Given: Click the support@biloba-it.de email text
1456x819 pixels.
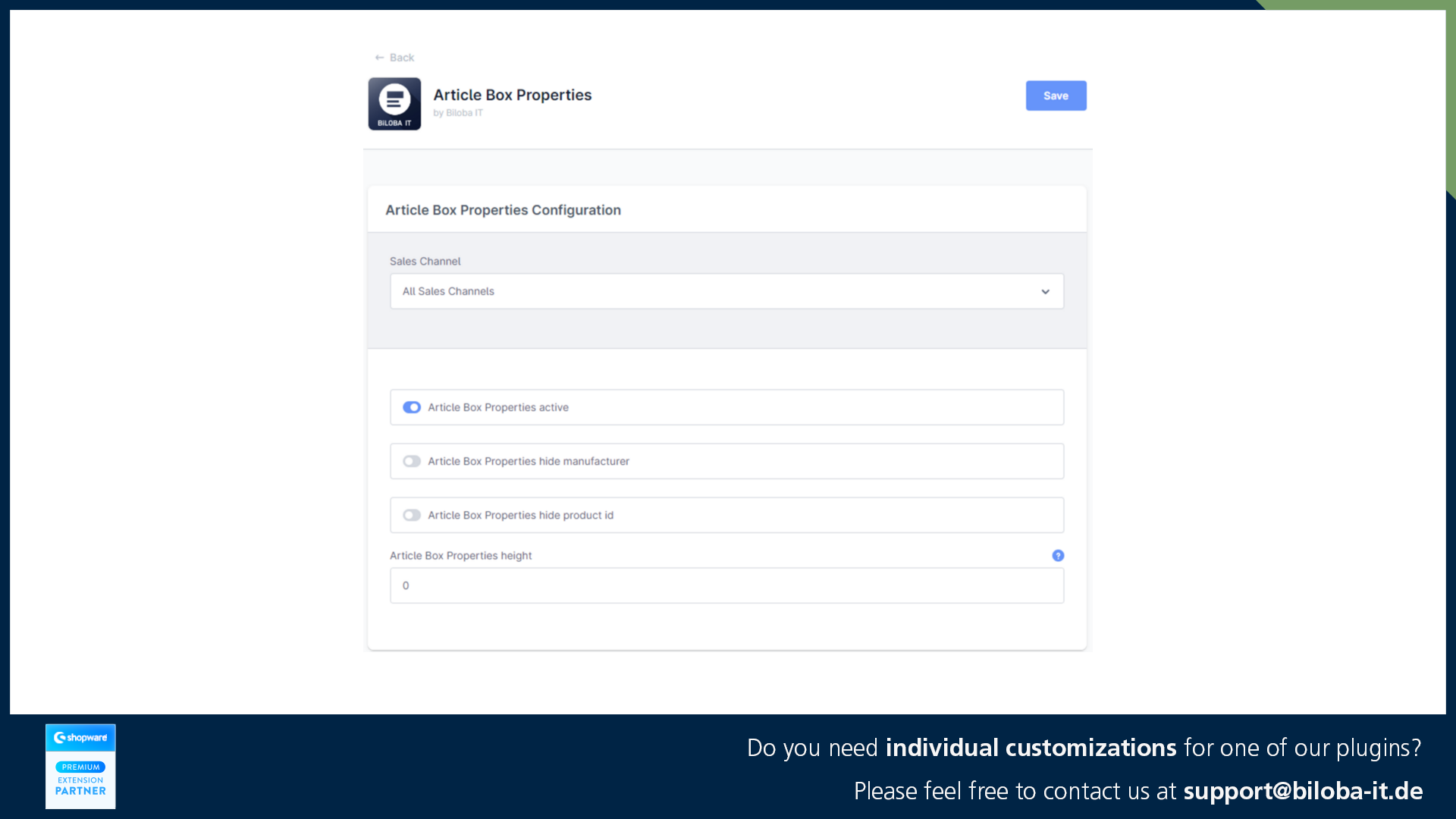Looking at the screenshot, I should coord(1303,791).
